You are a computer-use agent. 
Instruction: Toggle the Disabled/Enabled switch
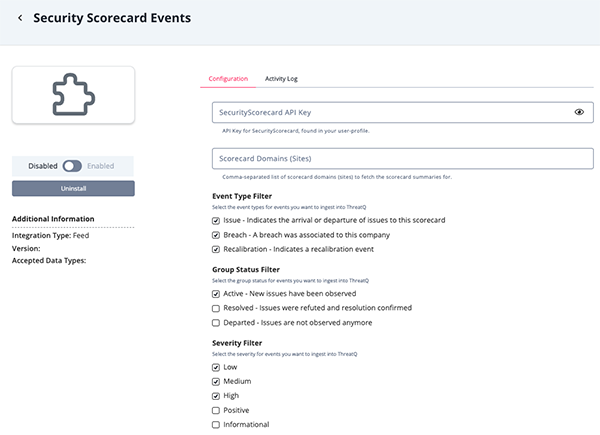(72, 166)
